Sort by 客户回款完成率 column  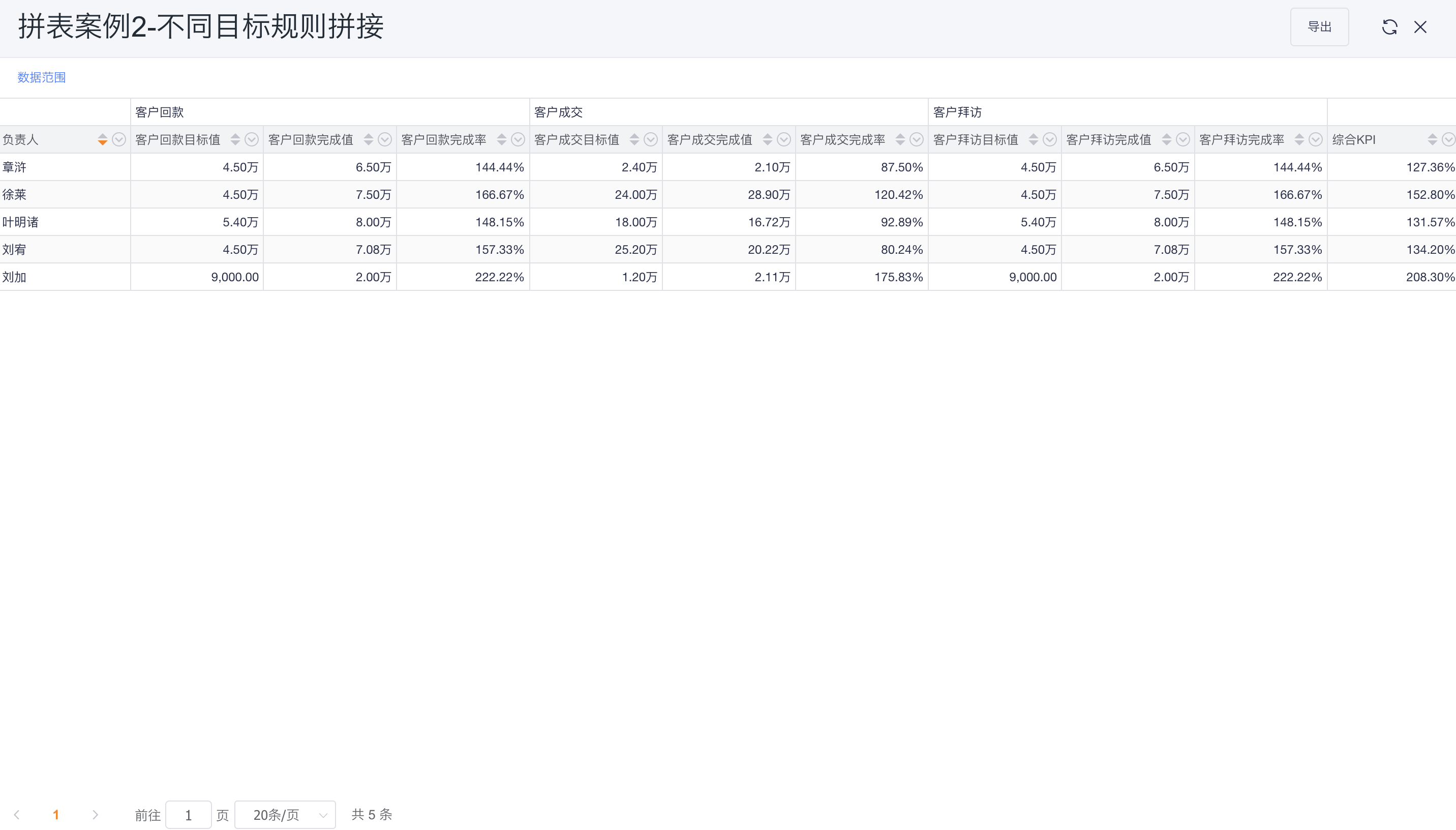click(502, 139)
